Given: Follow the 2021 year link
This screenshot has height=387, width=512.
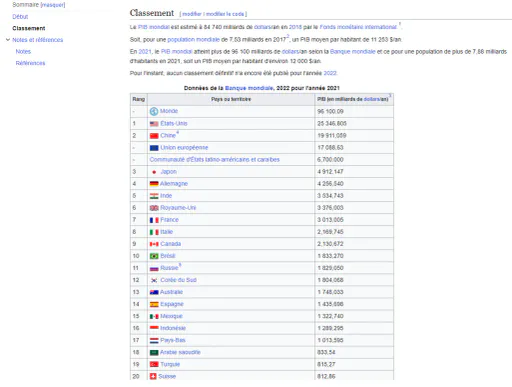Looking at the screenshot, I should [x=145, y=52].
